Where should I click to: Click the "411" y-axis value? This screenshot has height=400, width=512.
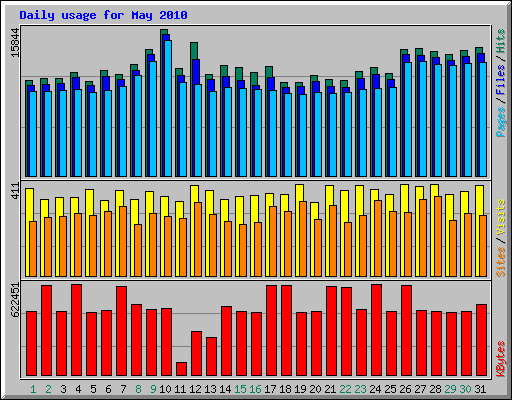15,191
